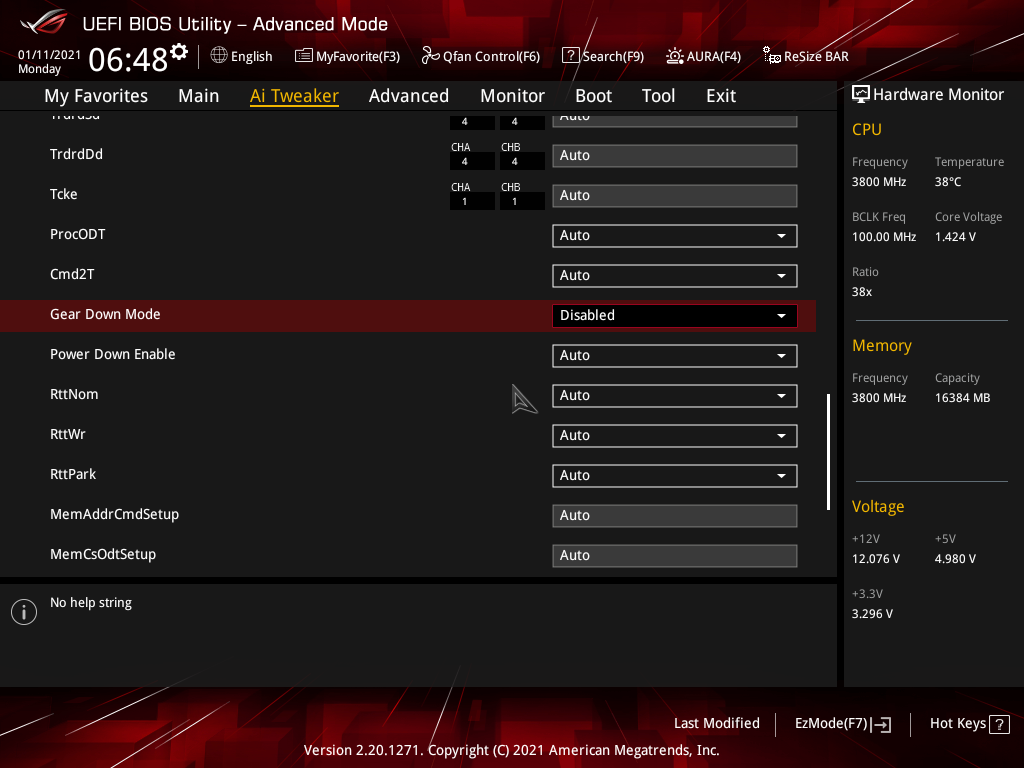Image resolution: width=1024 pixels, height=768 pixels.
Task: Open Hot Keys help
Action: (969, 724)
